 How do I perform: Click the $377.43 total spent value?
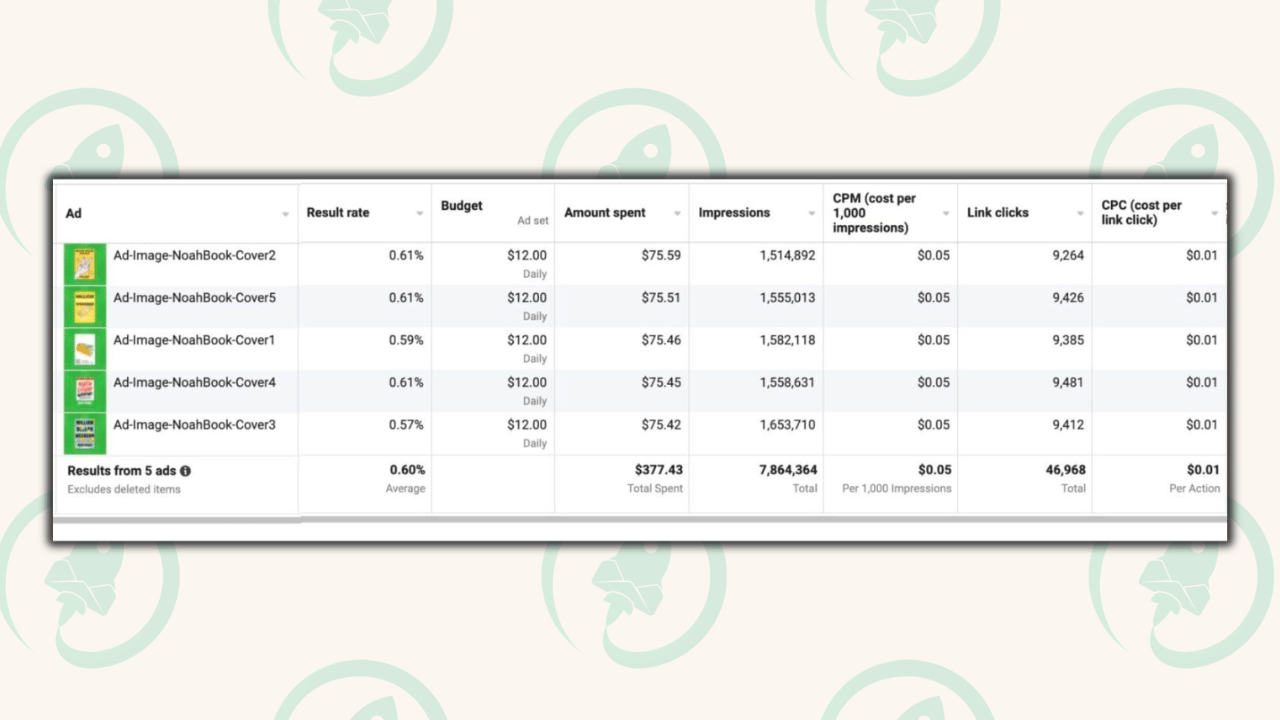658,470
